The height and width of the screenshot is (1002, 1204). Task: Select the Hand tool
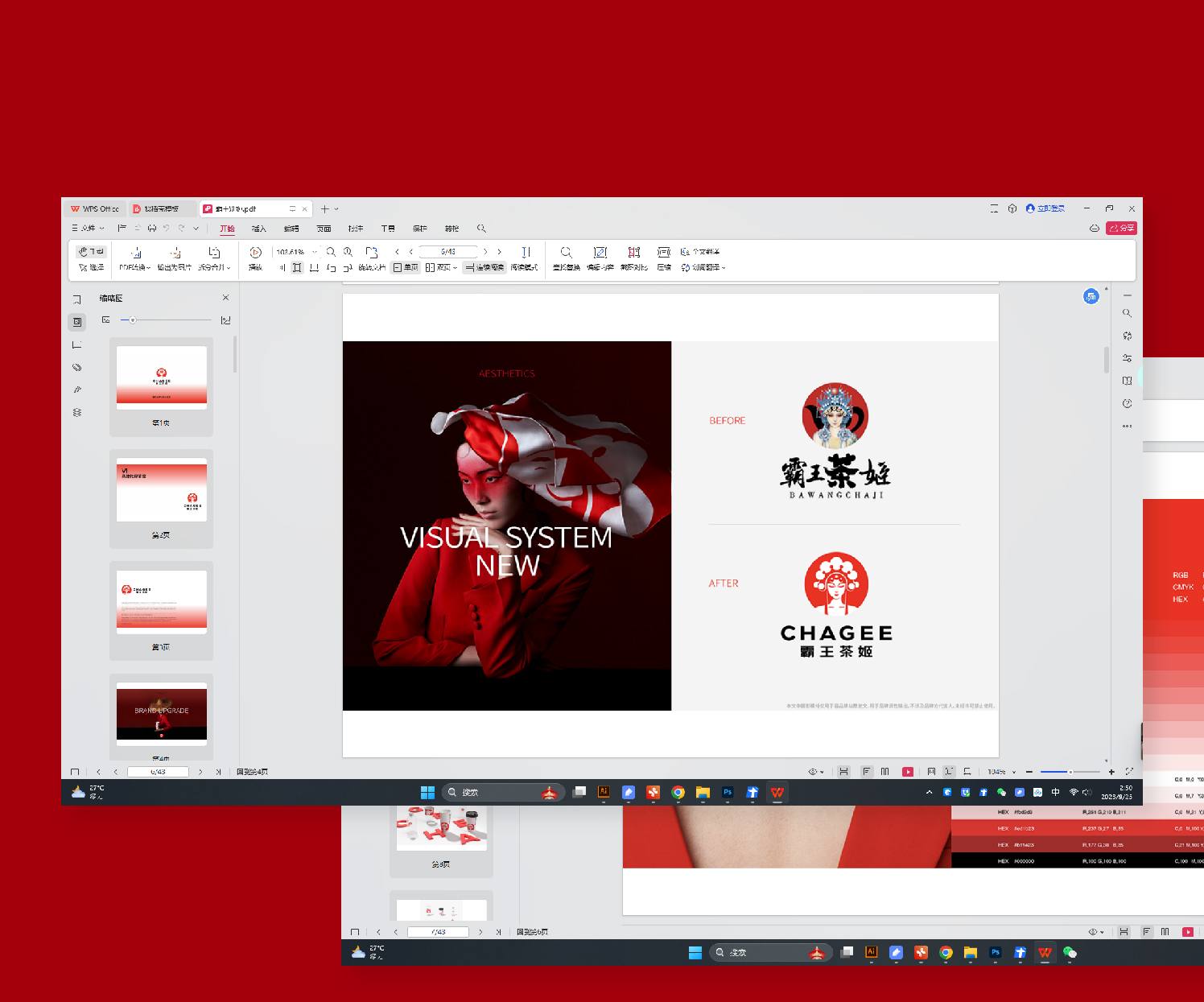pyautogui.click(x=91, y=251)
